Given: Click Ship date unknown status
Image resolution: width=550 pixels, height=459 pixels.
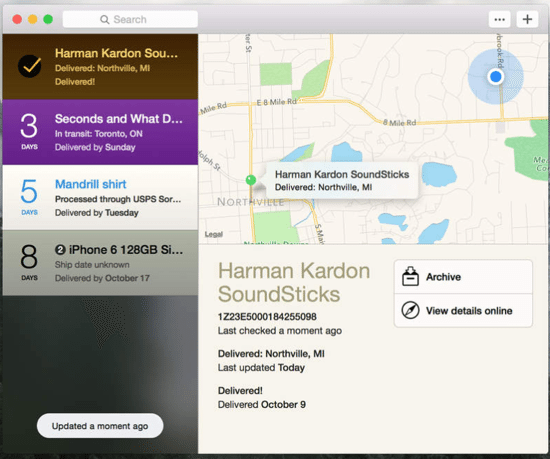Looking at the screenshot, I should point(92,265).
